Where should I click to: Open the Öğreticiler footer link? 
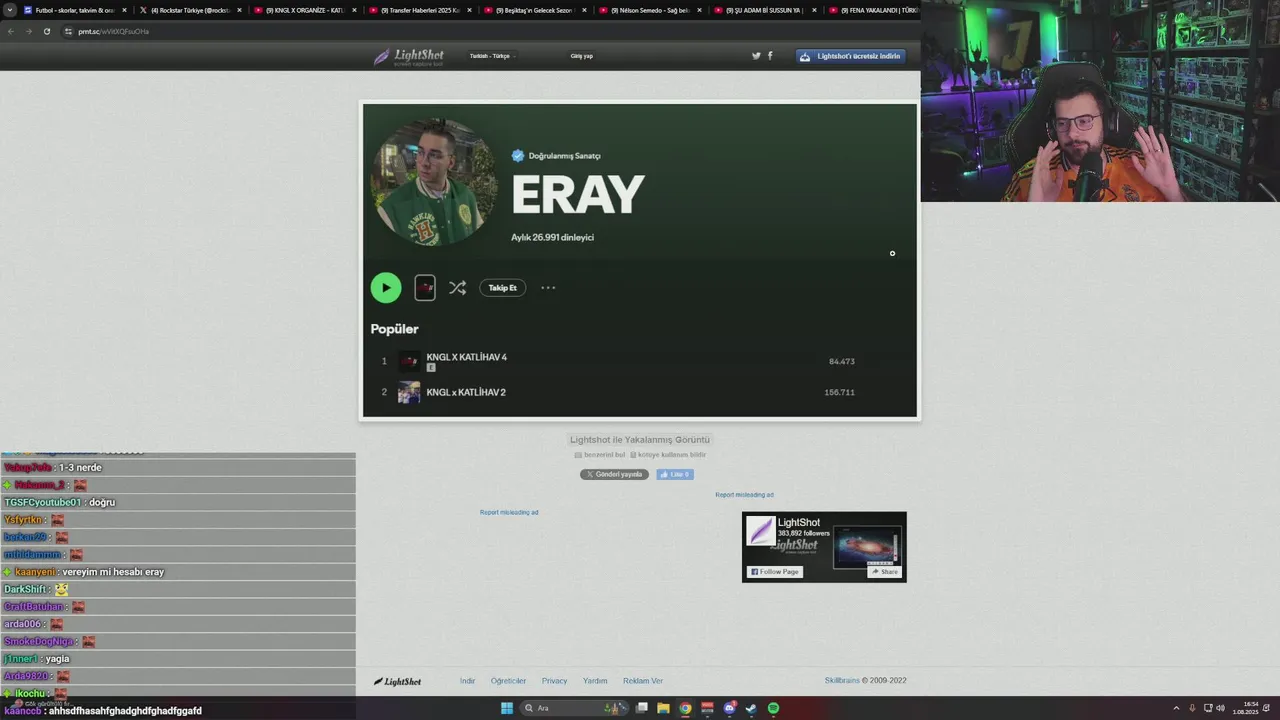click(x=508, y=681)
